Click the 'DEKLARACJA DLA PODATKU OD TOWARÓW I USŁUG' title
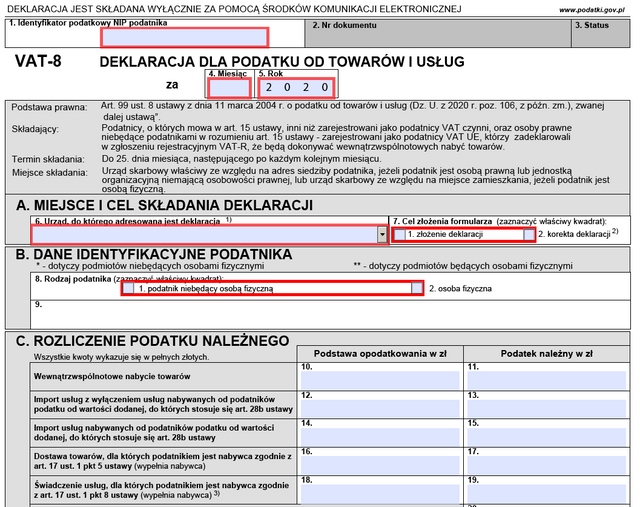 [282, 62]
